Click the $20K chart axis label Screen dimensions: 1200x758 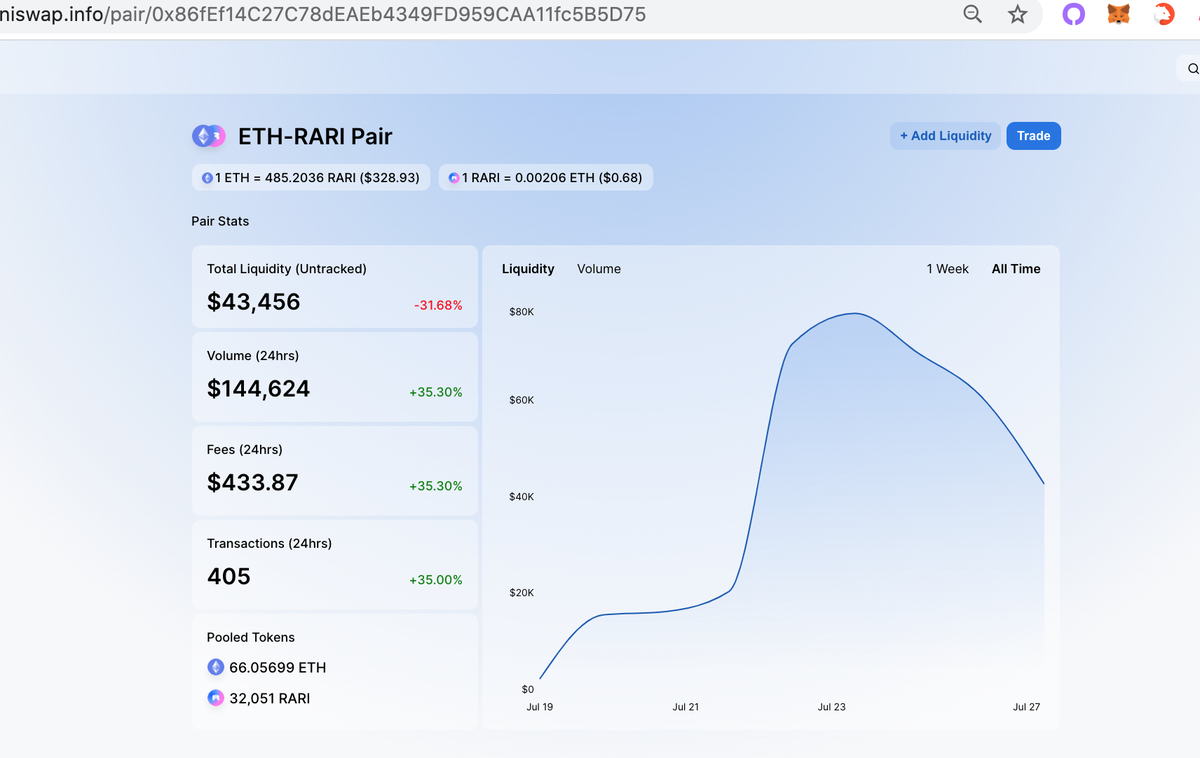(521, 592)
